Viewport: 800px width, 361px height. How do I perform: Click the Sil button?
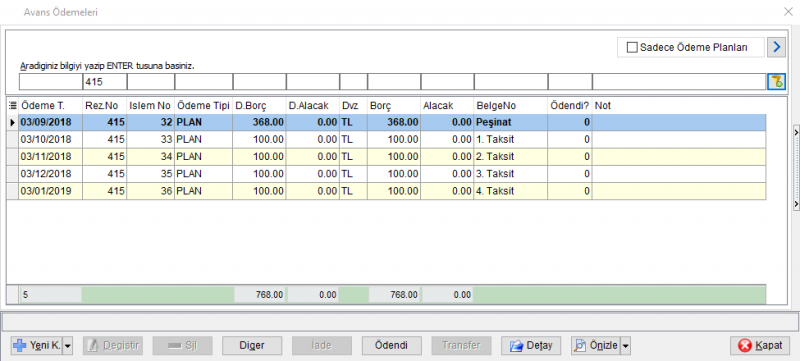[183, 345]
